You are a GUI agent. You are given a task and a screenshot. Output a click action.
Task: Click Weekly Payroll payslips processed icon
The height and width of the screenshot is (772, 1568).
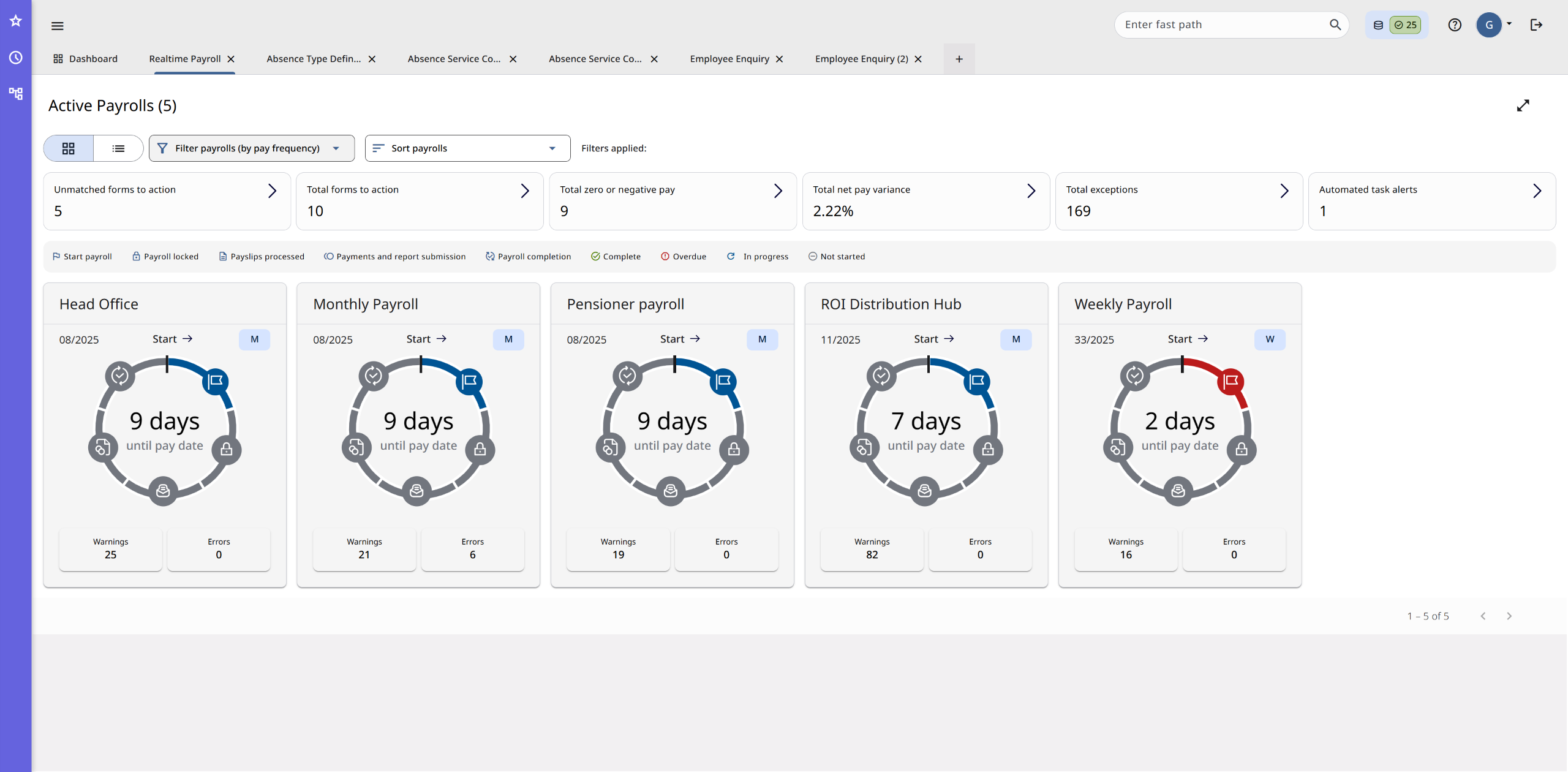[x=1178, y=491]
